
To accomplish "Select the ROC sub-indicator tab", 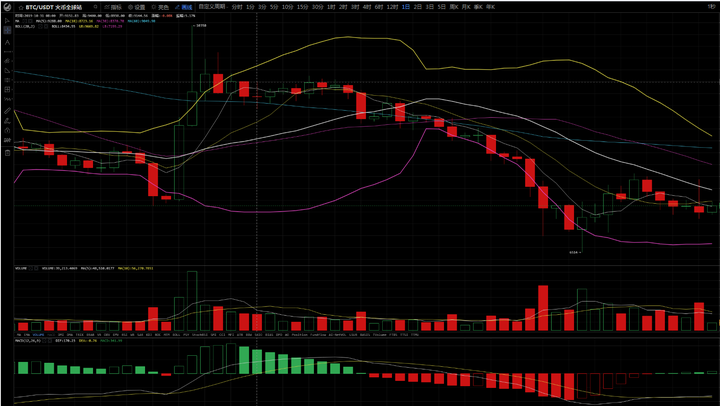I will point(158,335).
